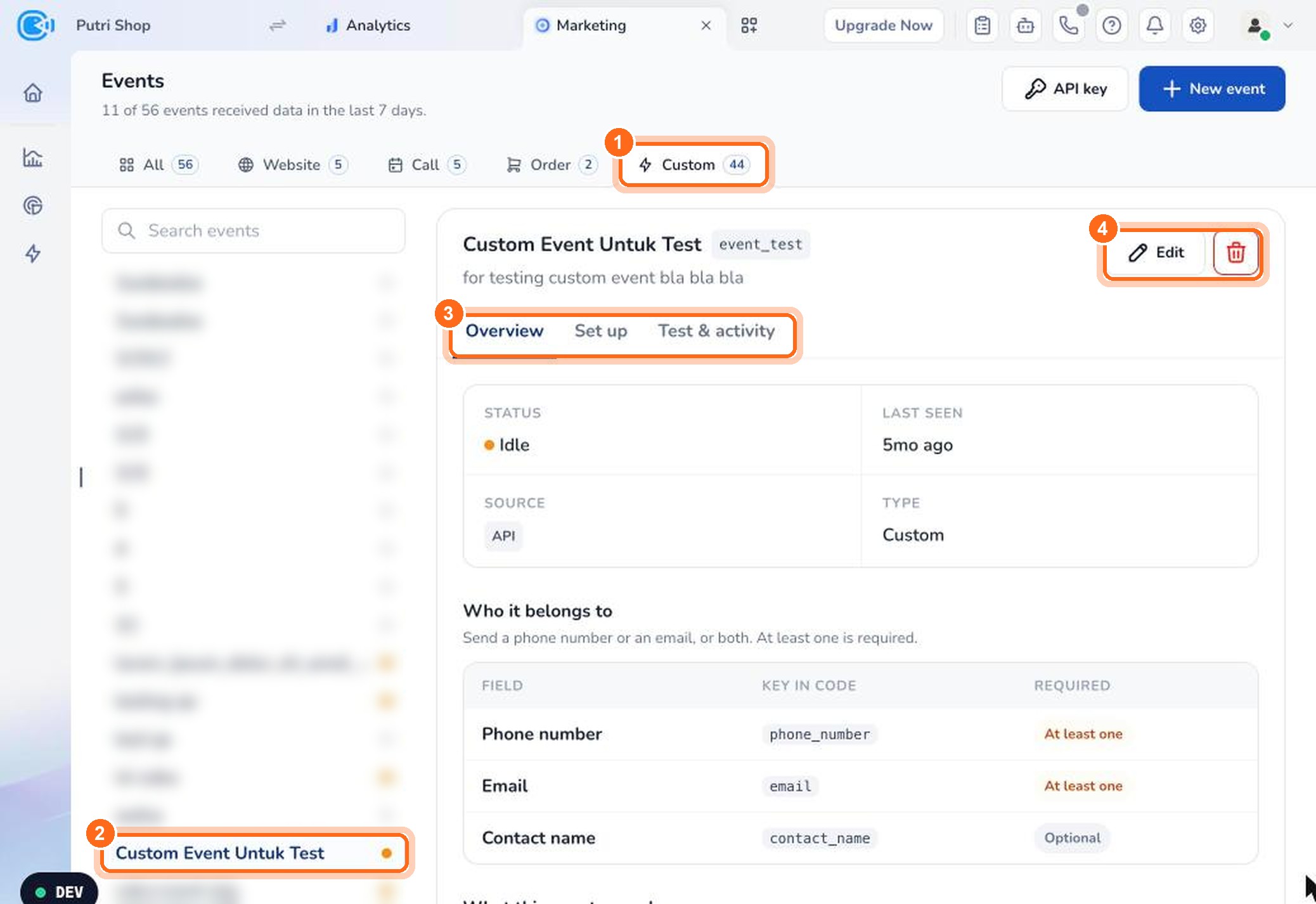Open the help question mark icon

[1112, 25]
